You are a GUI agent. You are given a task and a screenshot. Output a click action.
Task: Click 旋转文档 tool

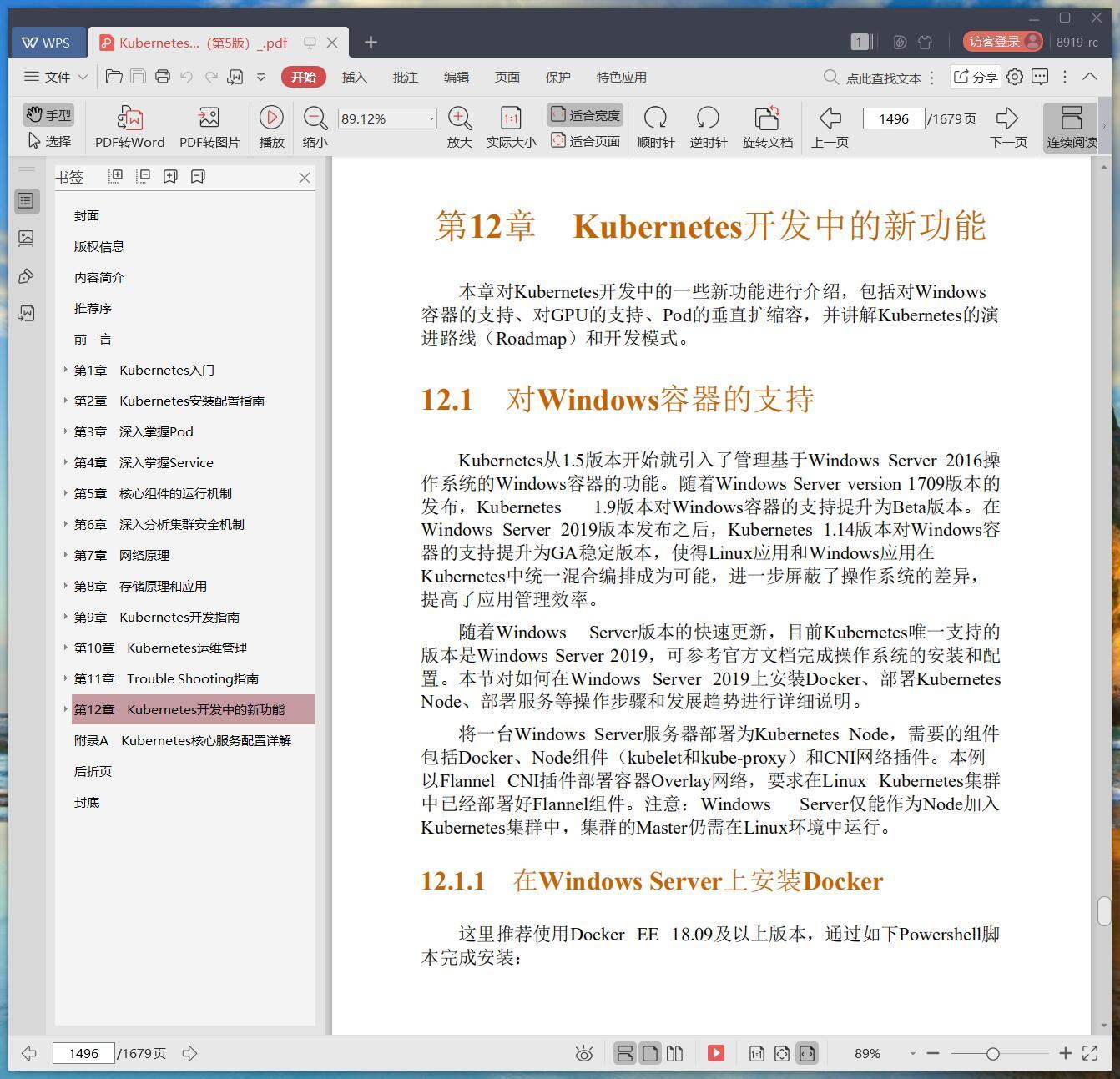click(767, 127)
